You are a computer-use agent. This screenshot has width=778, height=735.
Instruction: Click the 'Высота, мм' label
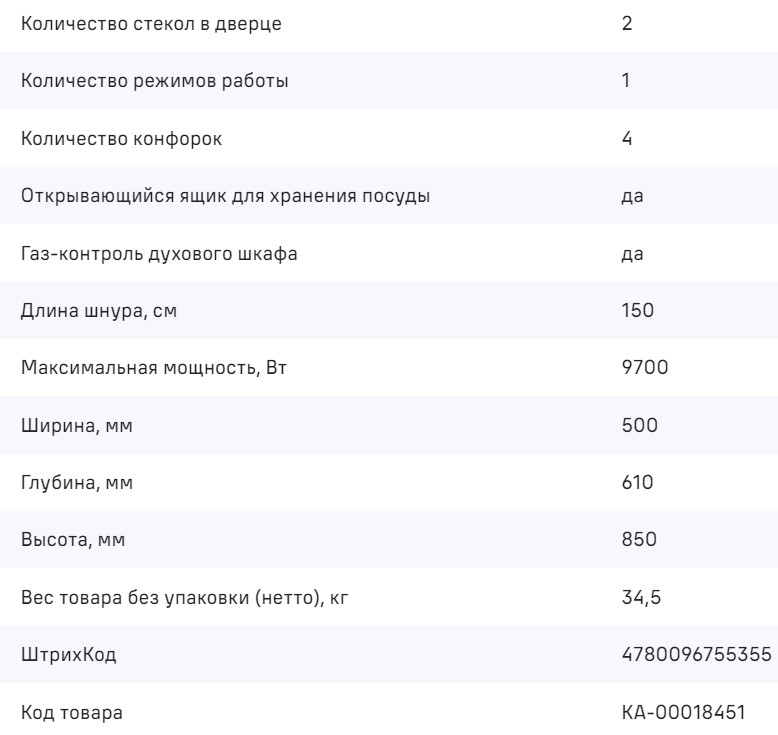(x=75, y=541)
